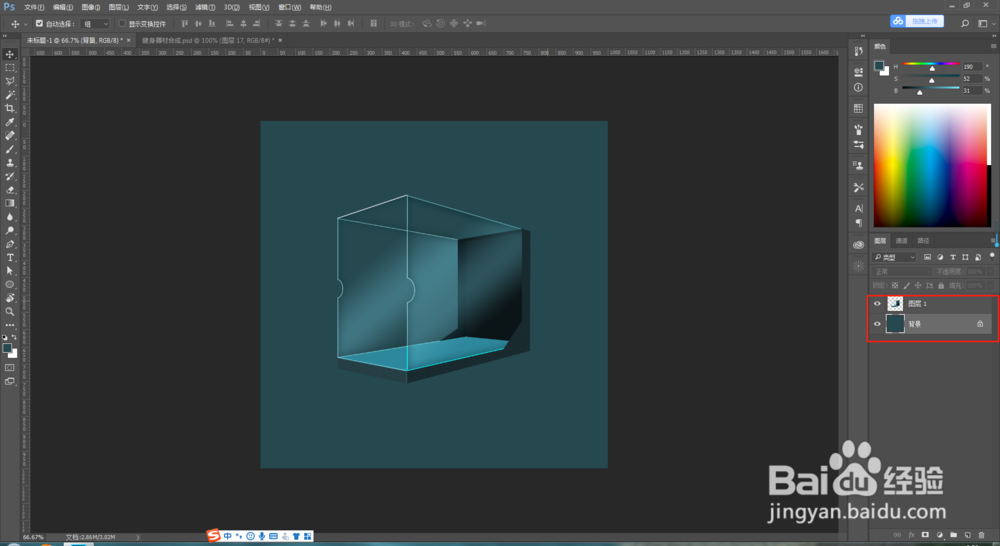Expand the layer filter 类型 dropdown
This screenshot has width=1000, height=546.
[894, 257]
